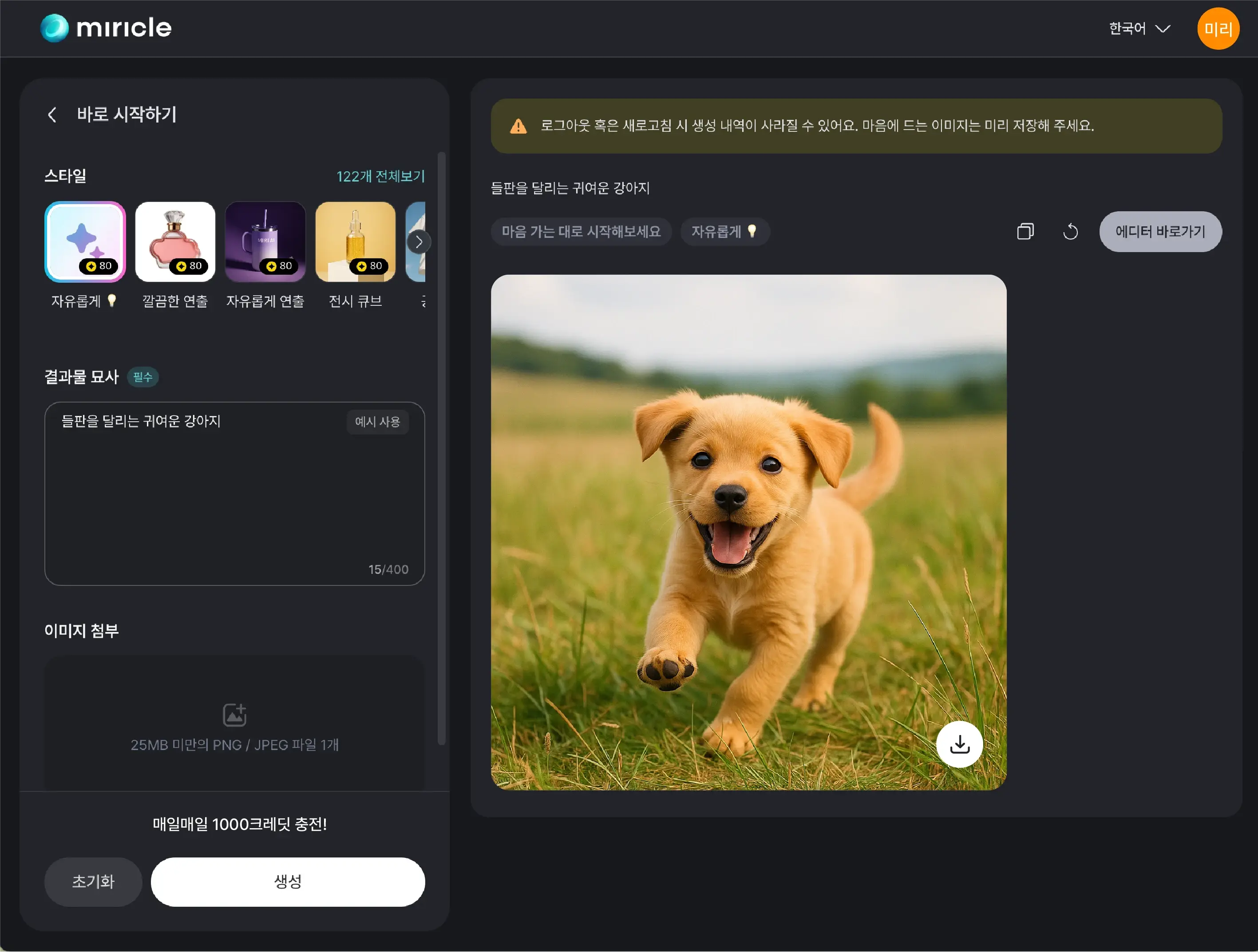Select the 깔끔한 연출 perfume style
Screen dimensions: 1258x952
point(175,242)
